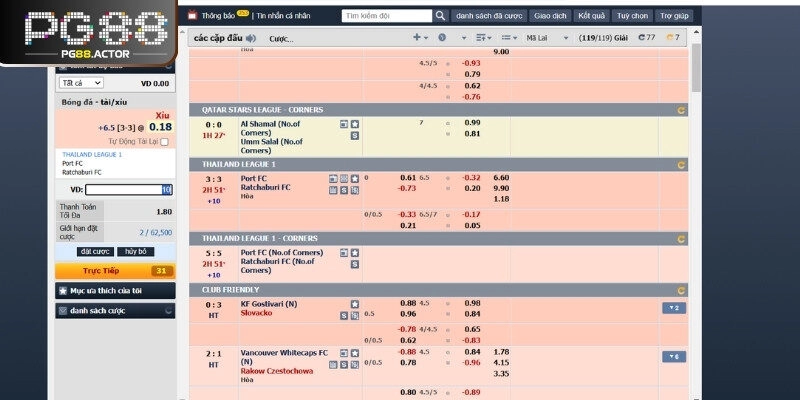Open the Tất cả dropdown in bet slip
This screenshot has height=400, width=800.
[x=81, y=83]
